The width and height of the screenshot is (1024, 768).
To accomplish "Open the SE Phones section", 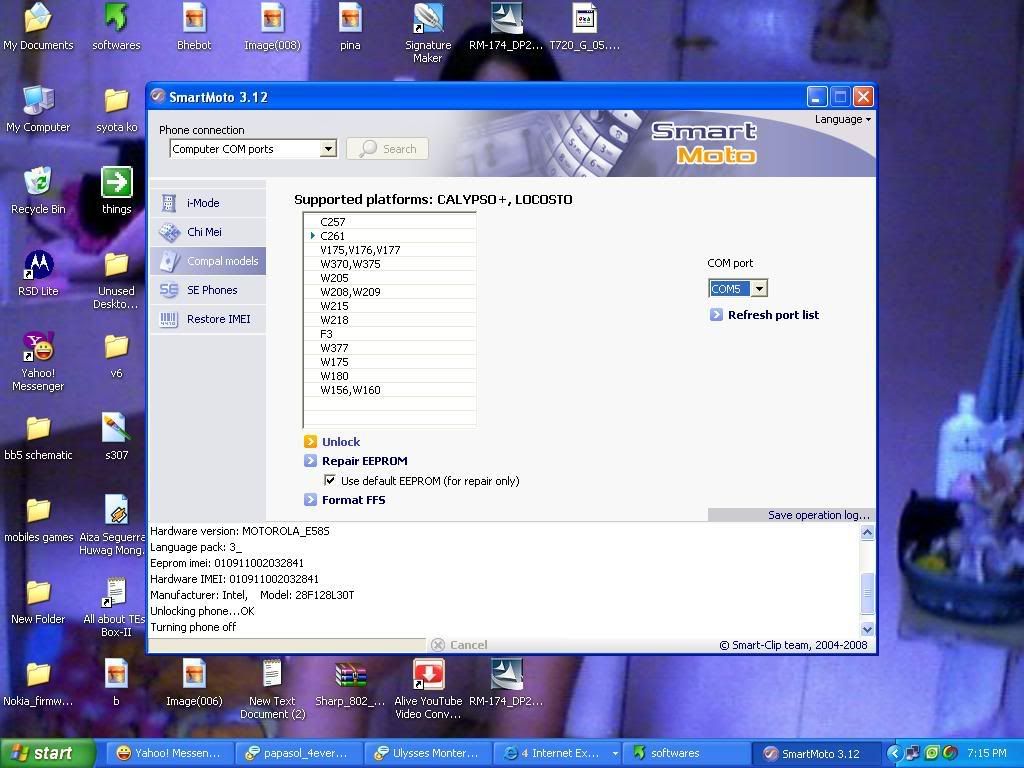I will [x=208, y=290].
